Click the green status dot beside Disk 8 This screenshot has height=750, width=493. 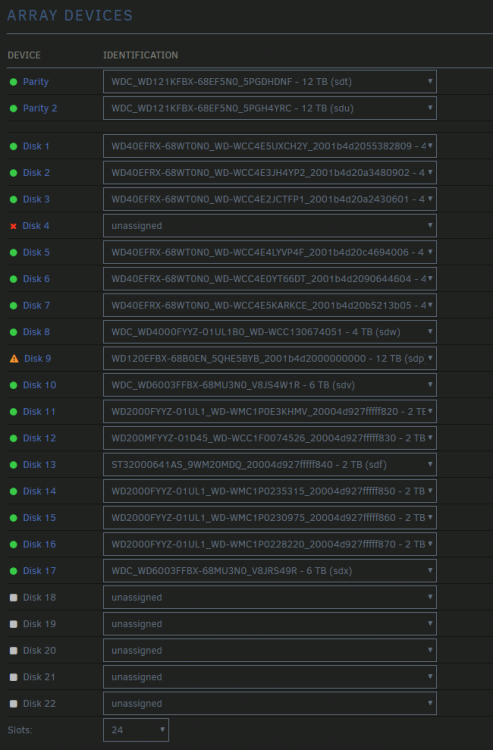[13, 332]
